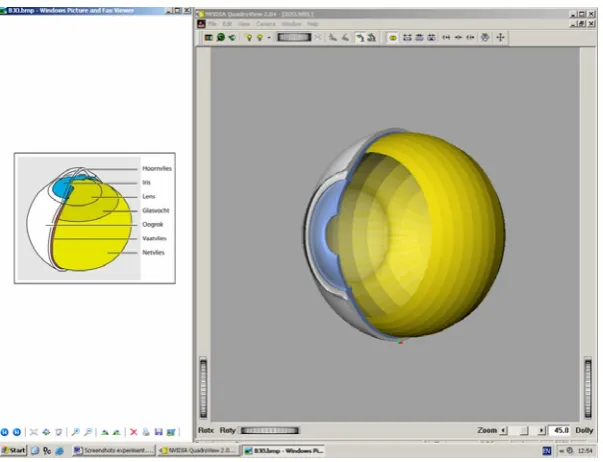Click the 3D eye model in viewport
The image size is (603, 462).
[x=404, y=235]
